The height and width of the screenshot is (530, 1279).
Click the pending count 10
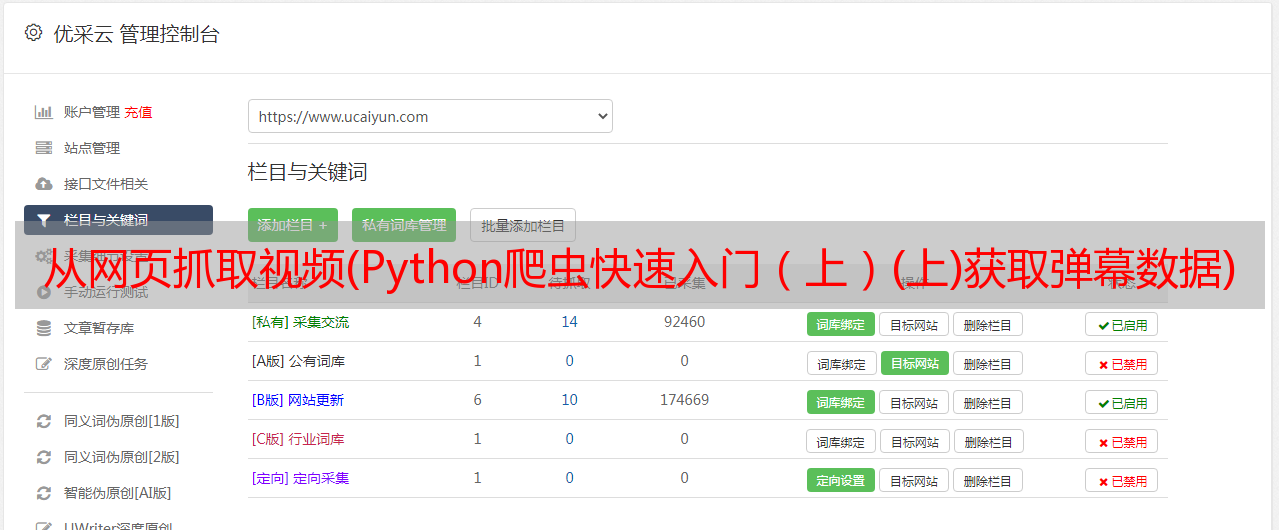(570, 400)
